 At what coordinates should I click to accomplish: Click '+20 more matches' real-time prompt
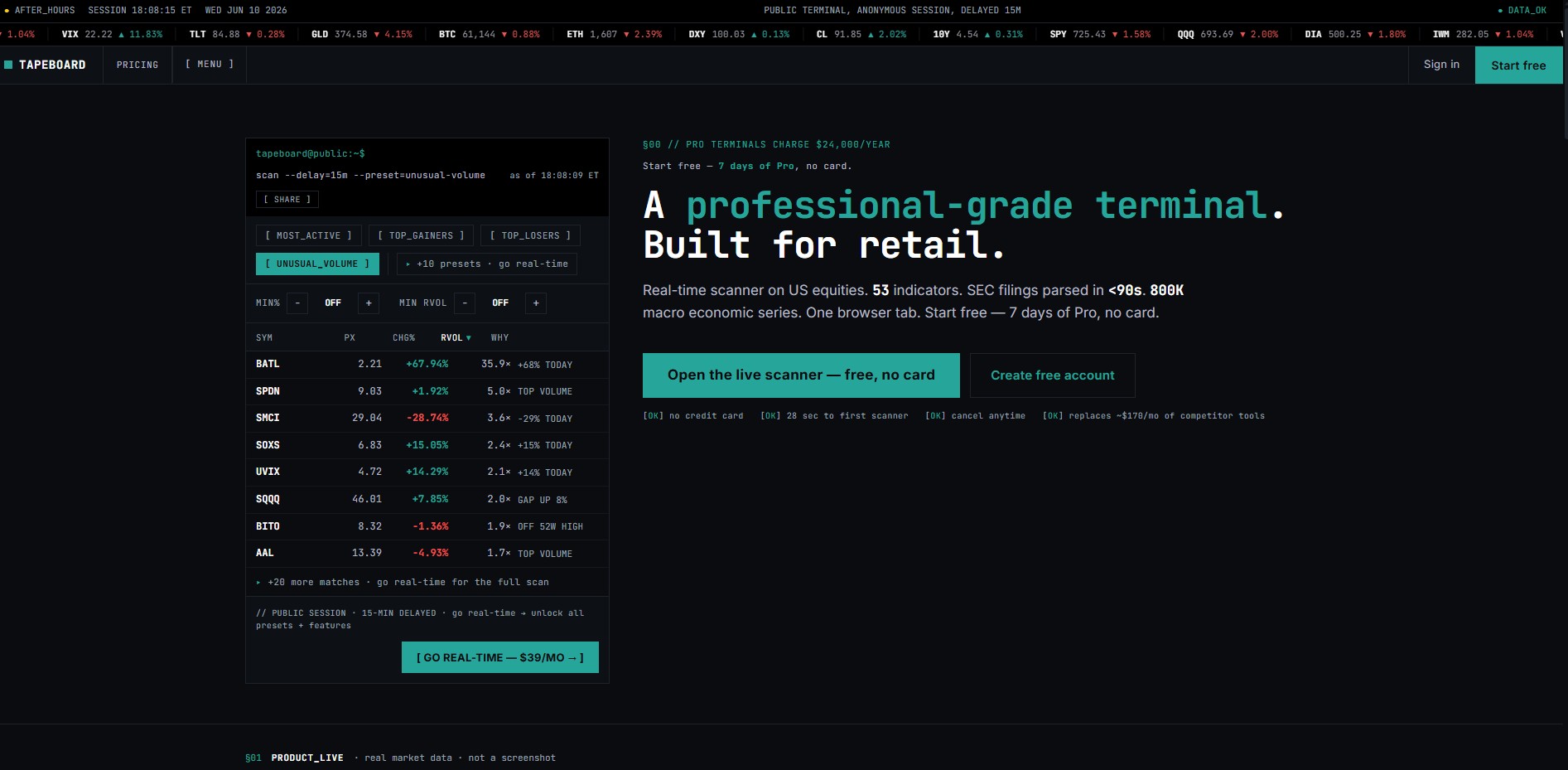tap(403, 583)
